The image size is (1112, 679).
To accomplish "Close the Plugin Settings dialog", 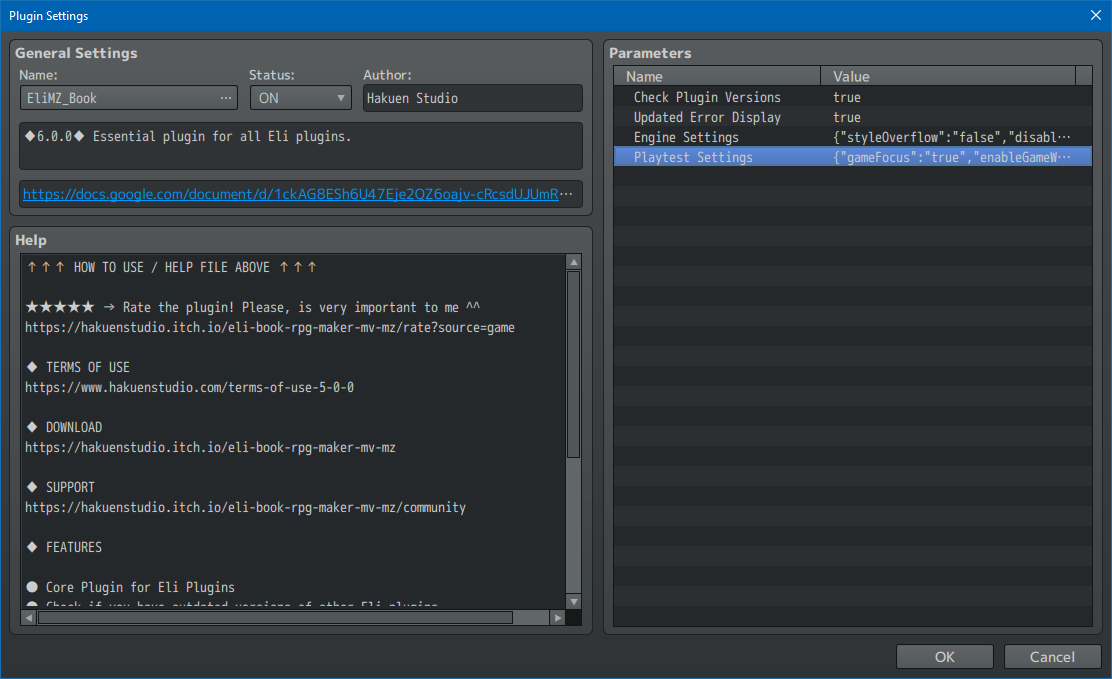I will [x=1096, y=15].
